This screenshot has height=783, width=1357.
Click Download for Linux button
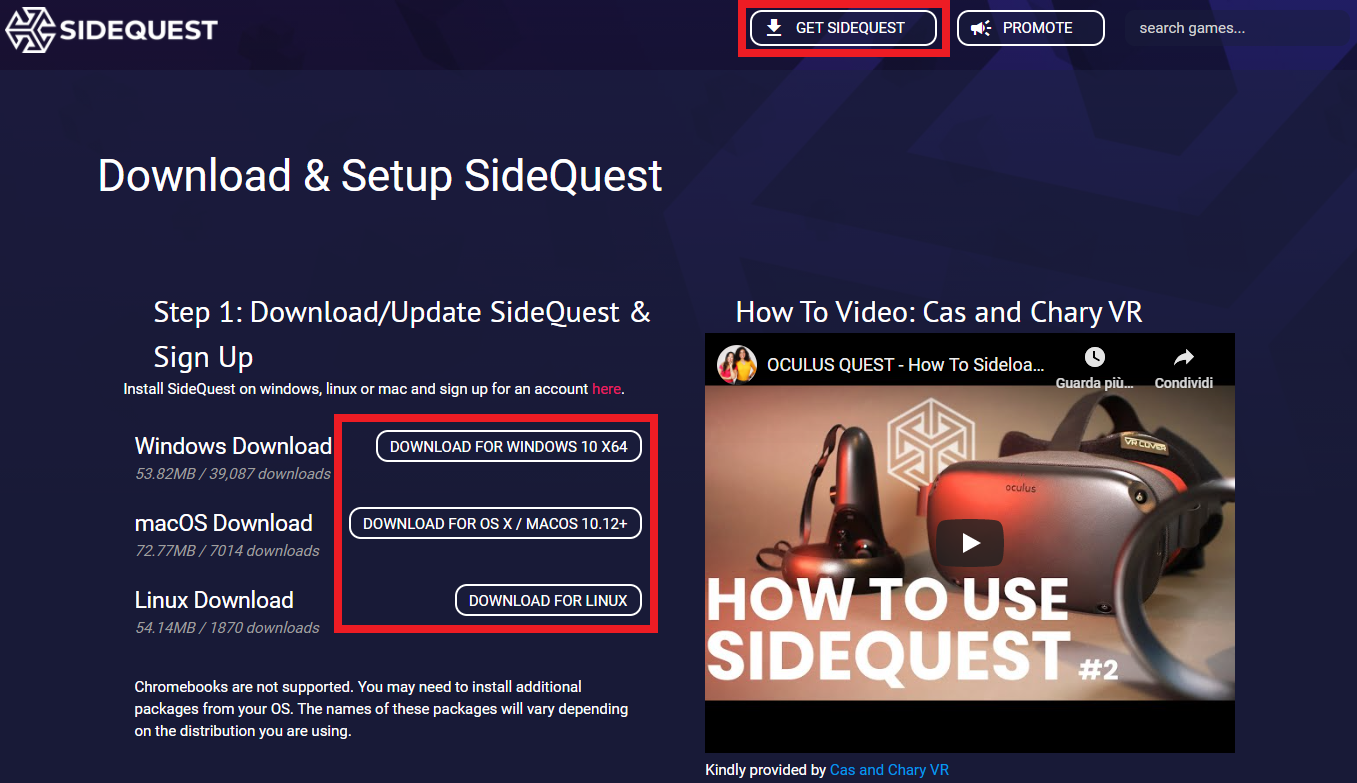pos(548,600)
